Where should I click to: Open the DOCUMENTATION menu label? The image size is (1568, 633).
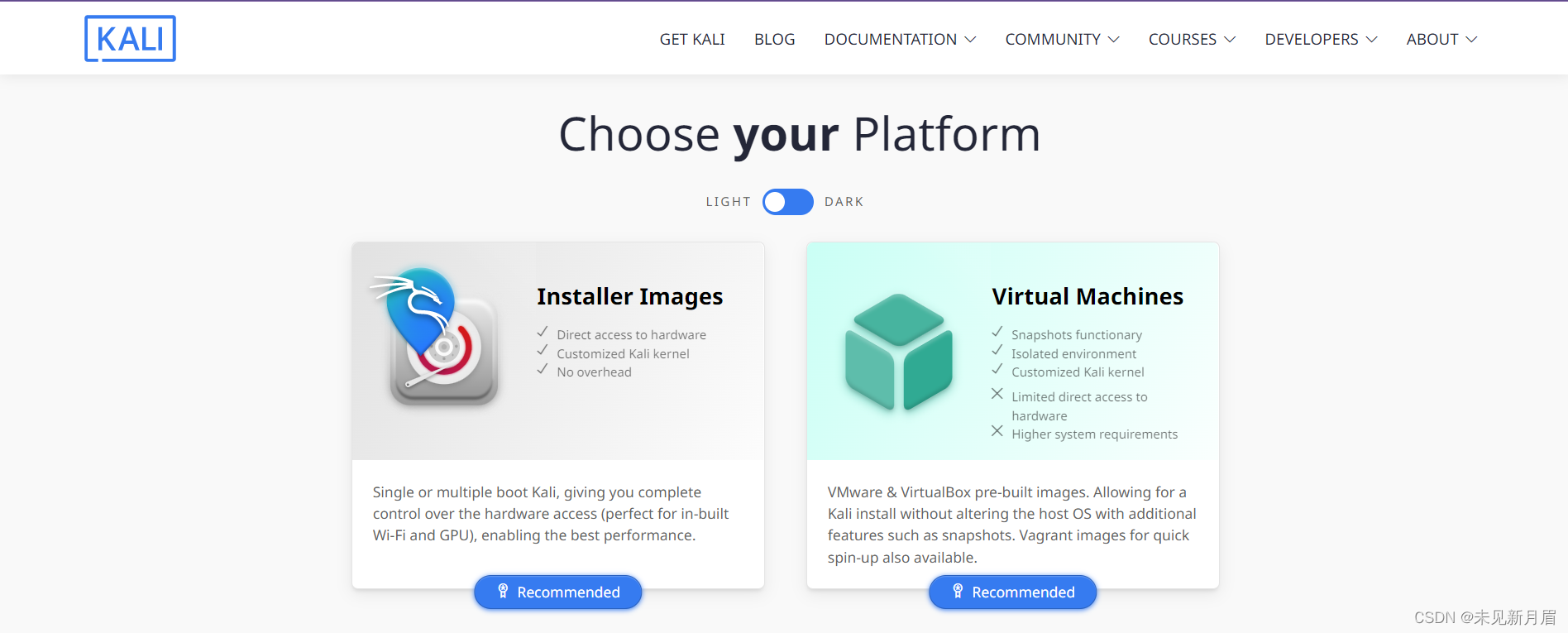(x=890, y=40)
